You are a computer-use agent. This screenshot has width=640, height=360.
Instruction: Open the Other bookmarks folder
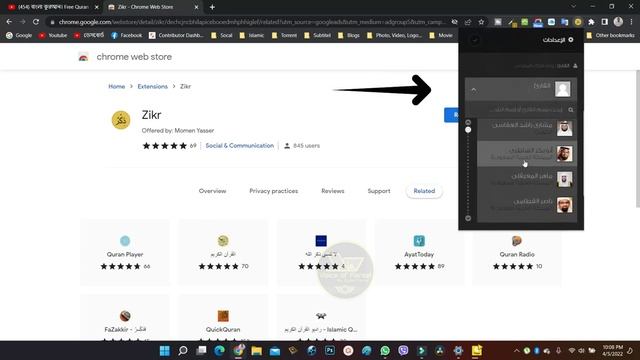point(611,36)
